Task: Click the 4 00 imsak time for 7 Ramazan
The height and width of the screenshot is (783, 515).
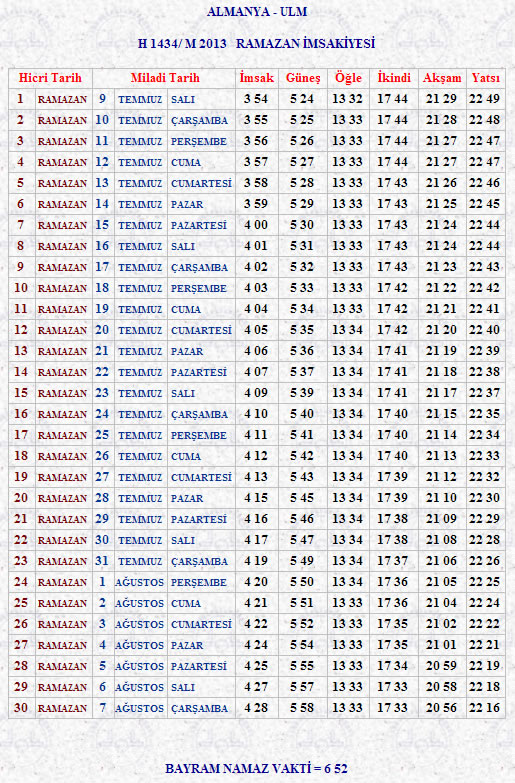Action: [x=256, y=225]
